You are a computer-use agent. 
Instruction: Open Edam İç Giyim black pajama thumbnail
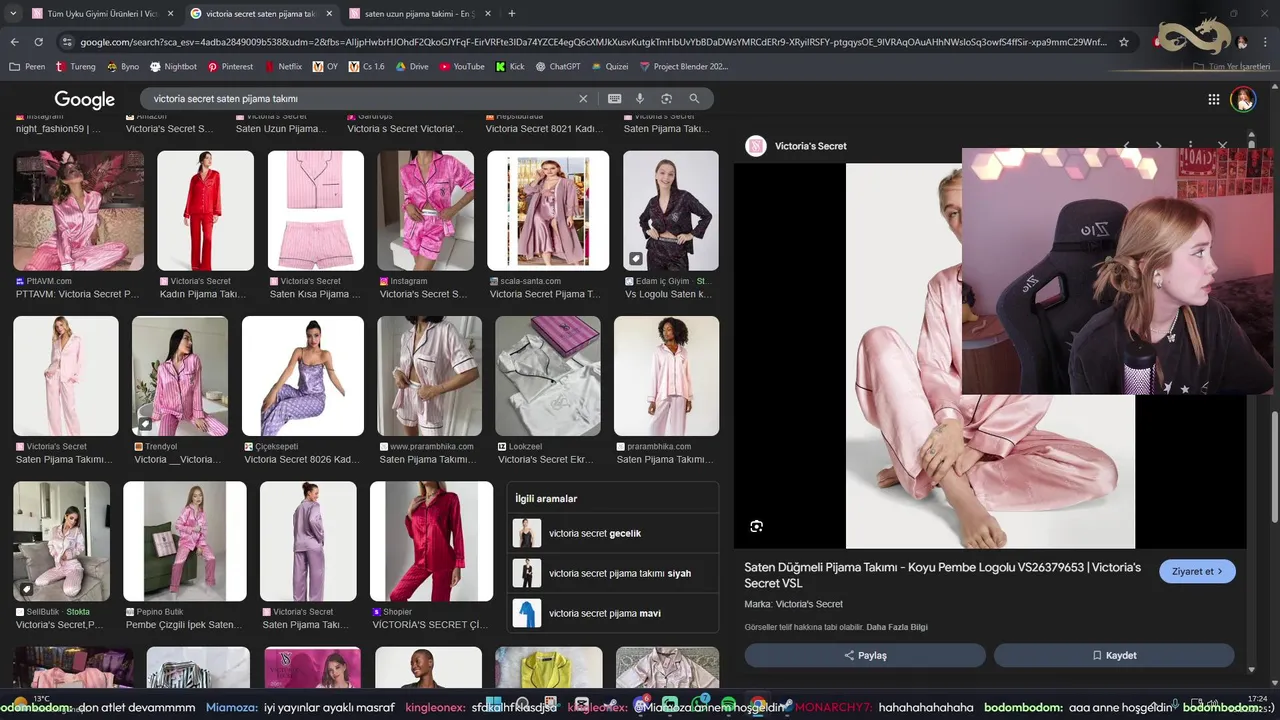pyautogui.click(x=671, y=211)
